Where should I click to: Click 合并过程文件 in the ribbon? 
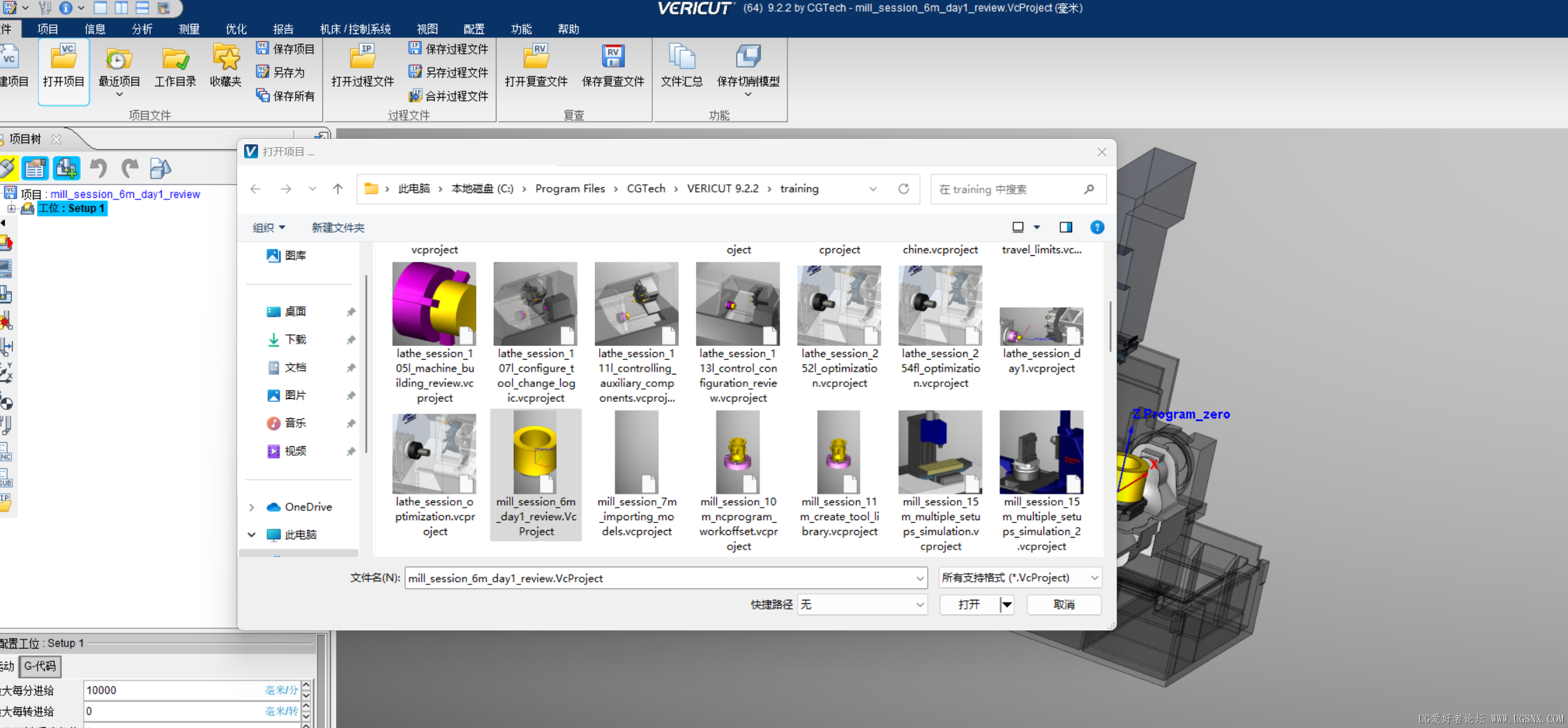coord(448,96)
